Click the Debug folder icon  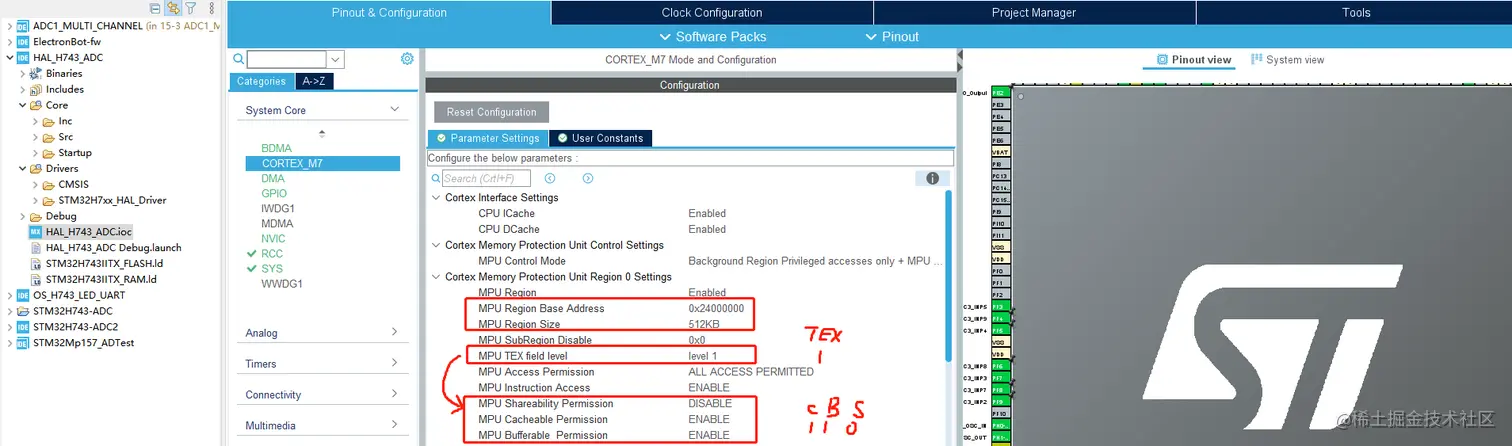(36, 216)
